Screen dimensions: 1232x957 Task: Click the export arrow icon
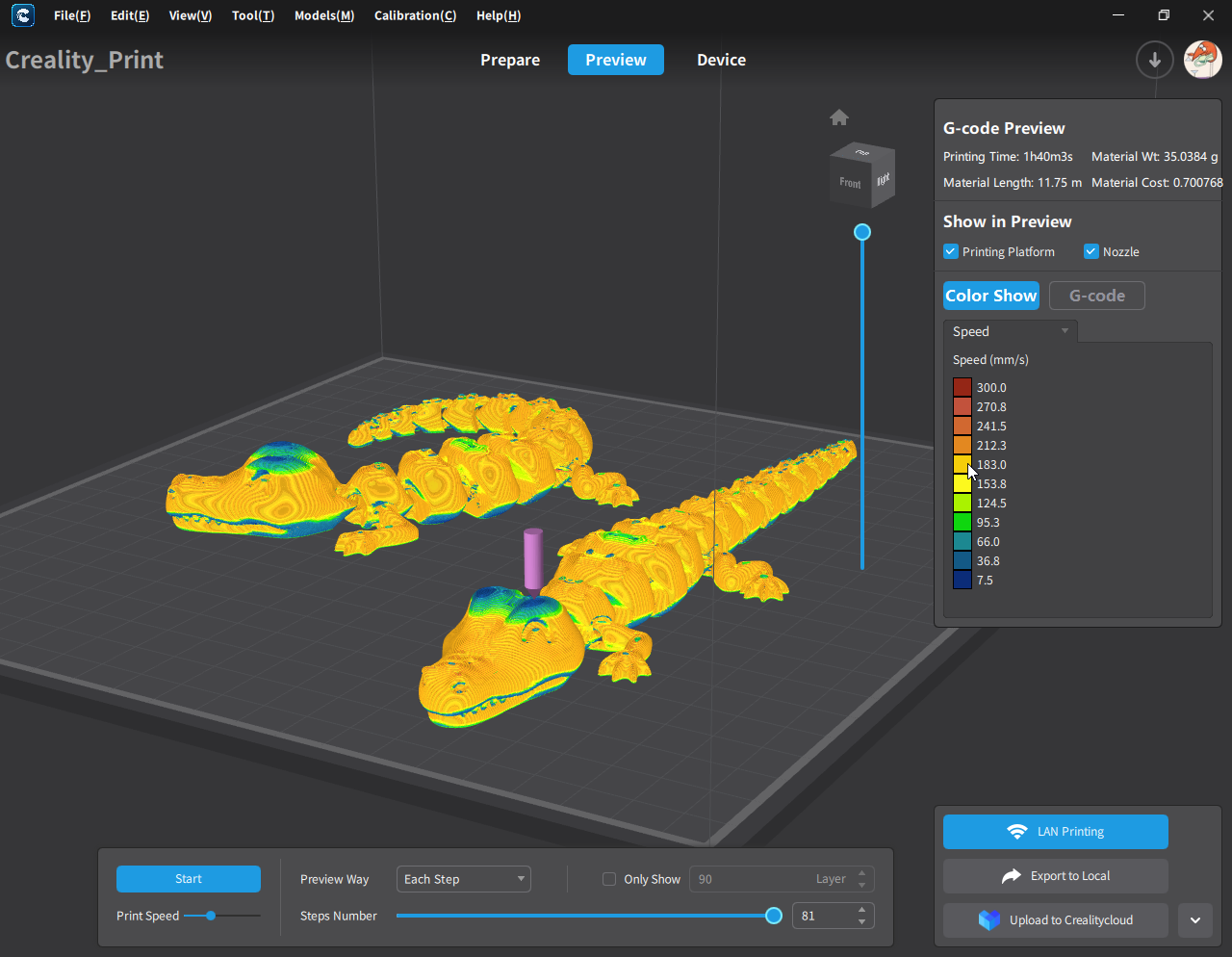(x=1011, y=876)
